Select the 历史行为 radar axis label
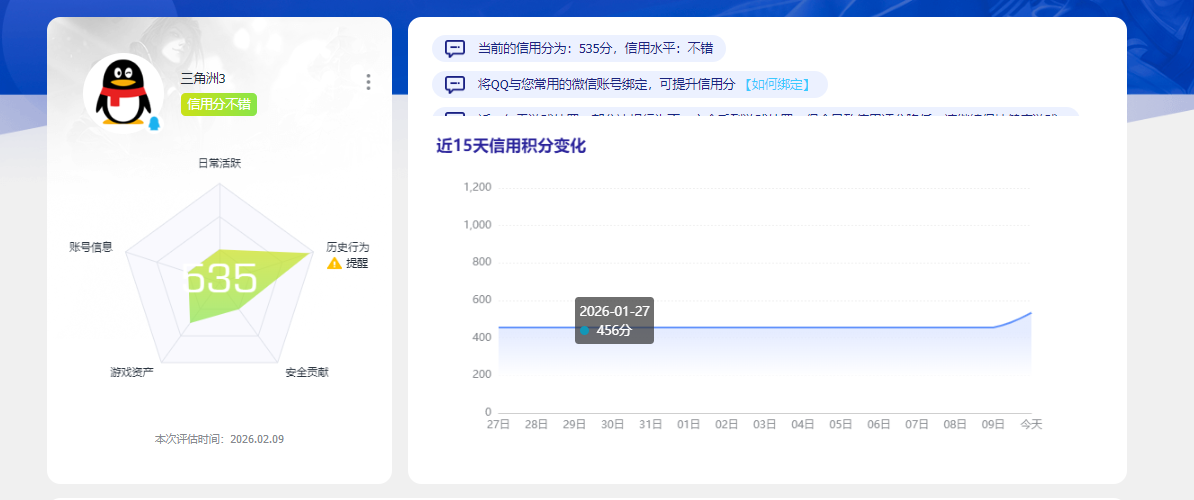 tap(347, 247)
